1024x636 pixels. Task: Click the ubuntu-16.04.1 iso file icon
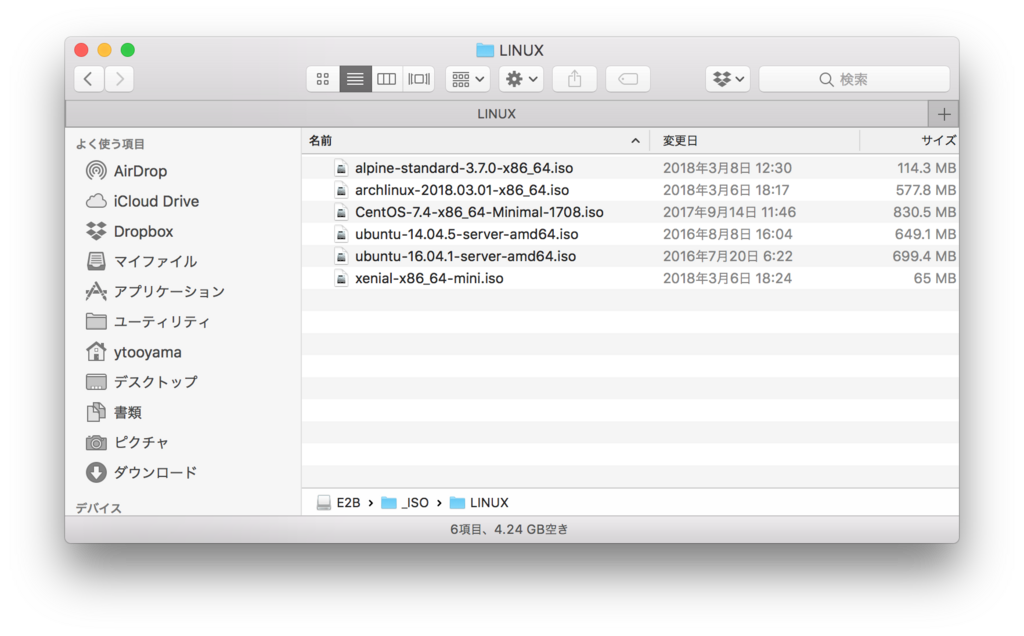tap(340, 256)
